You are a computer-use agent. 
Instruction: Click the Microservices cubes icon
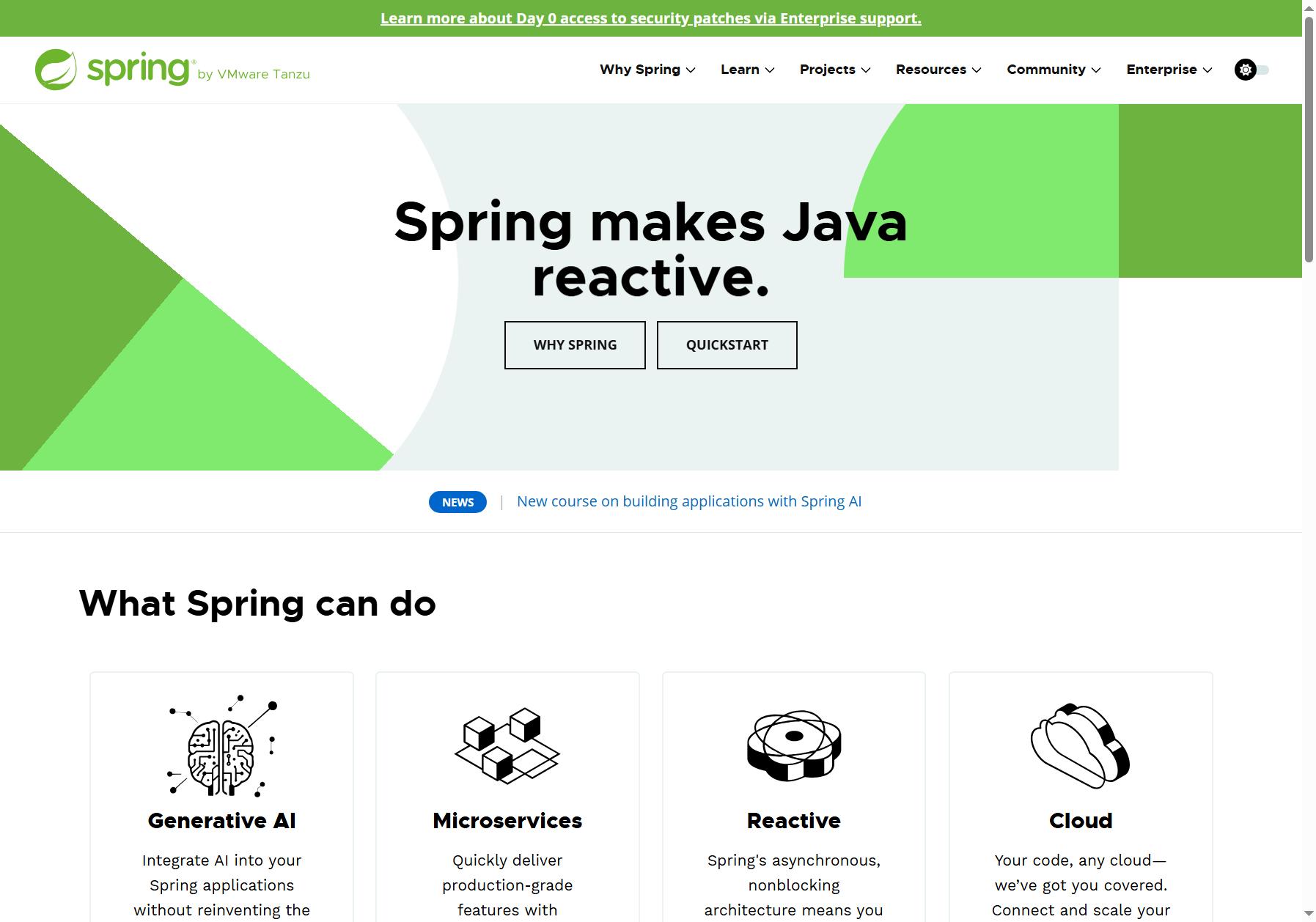click(x=507, y=745)
